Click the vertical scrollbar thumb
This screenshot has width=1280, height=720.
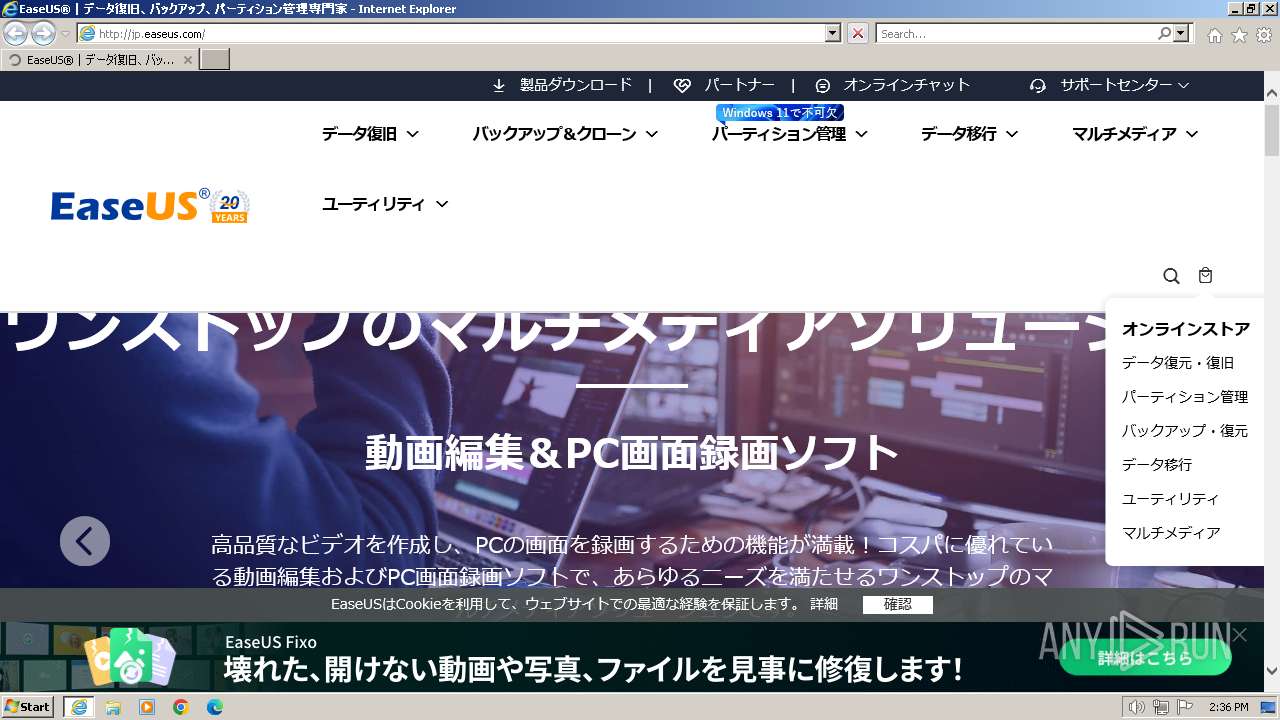(x=1272, y=128)
